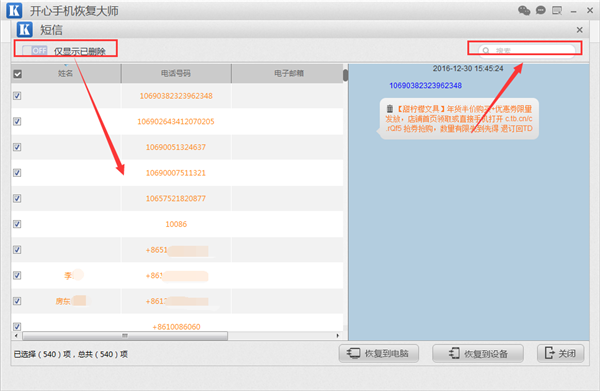600x391 pixels.
Task: Uncheck the checkbox for 10690051324637 row
Action: (17, 147)
